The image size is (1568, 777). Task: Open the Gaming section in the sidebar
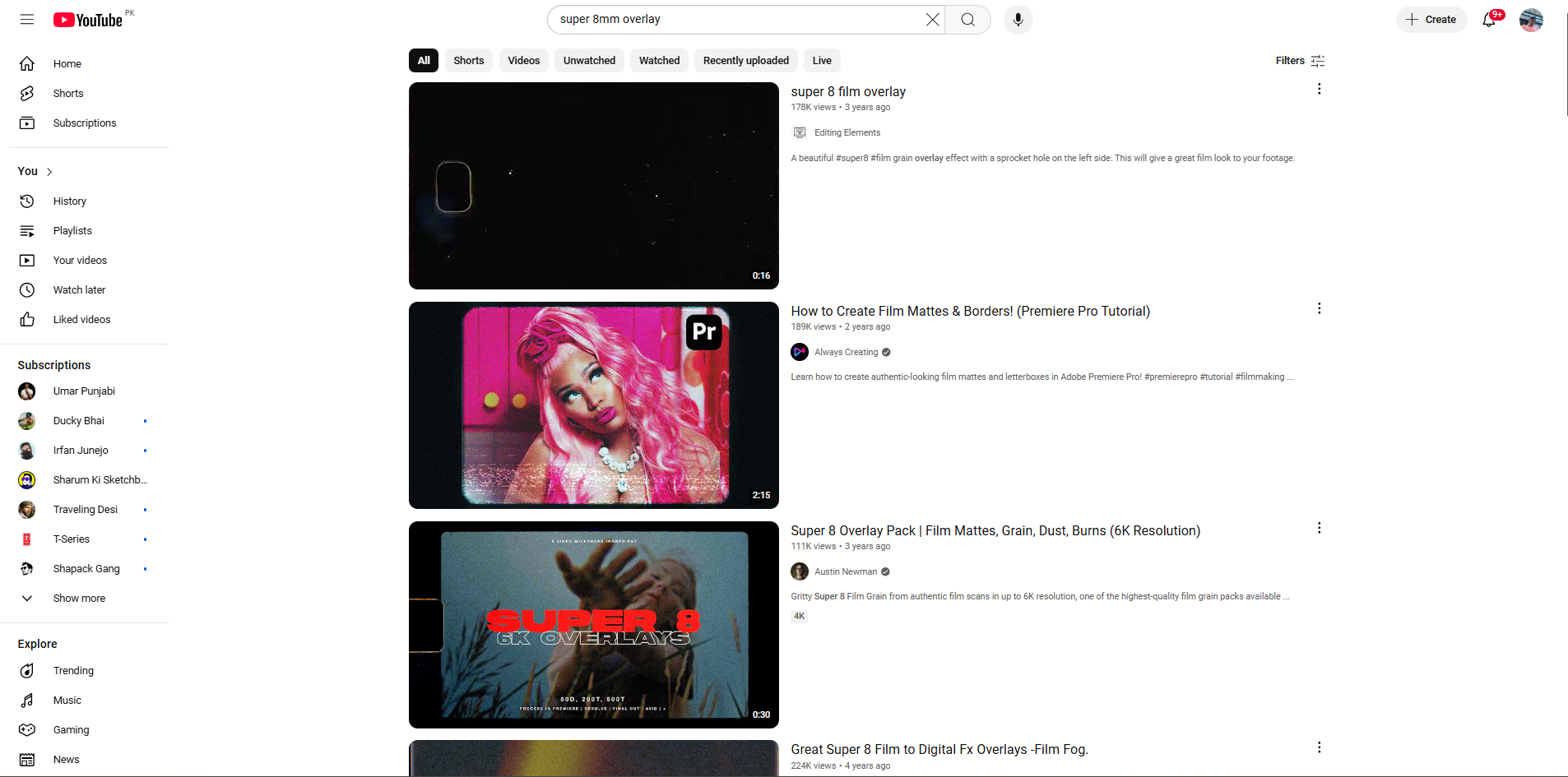tap(72, 729)
